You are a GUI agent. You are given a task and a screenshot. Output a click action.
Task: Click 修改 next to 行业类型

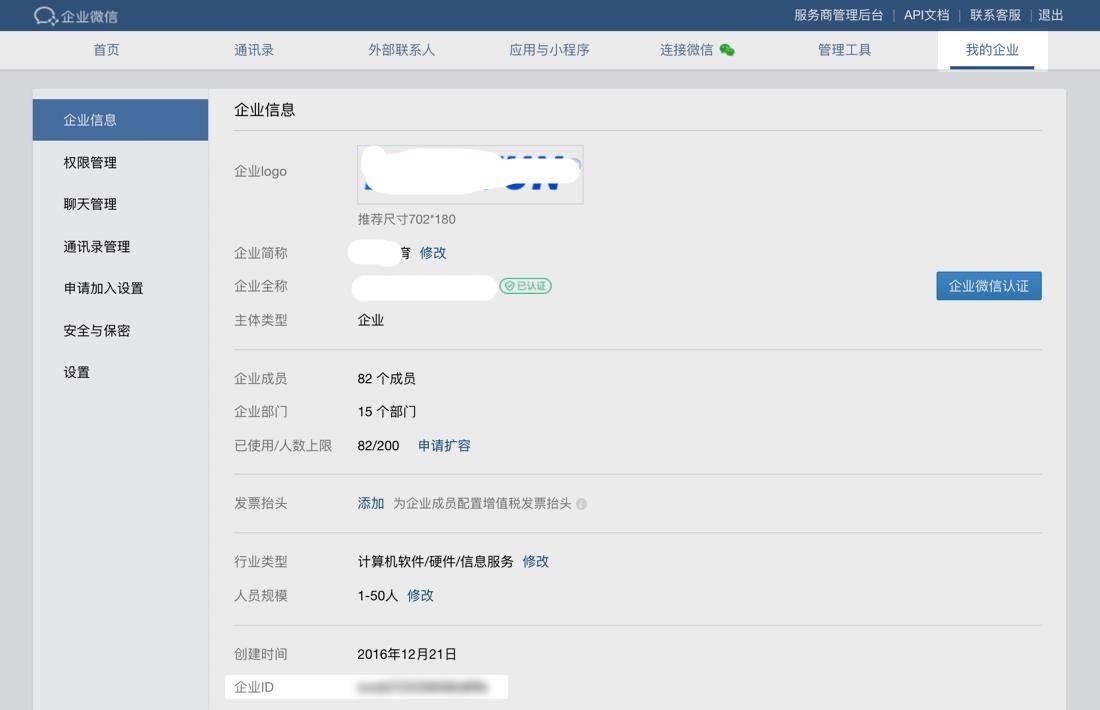click(536, 561)
